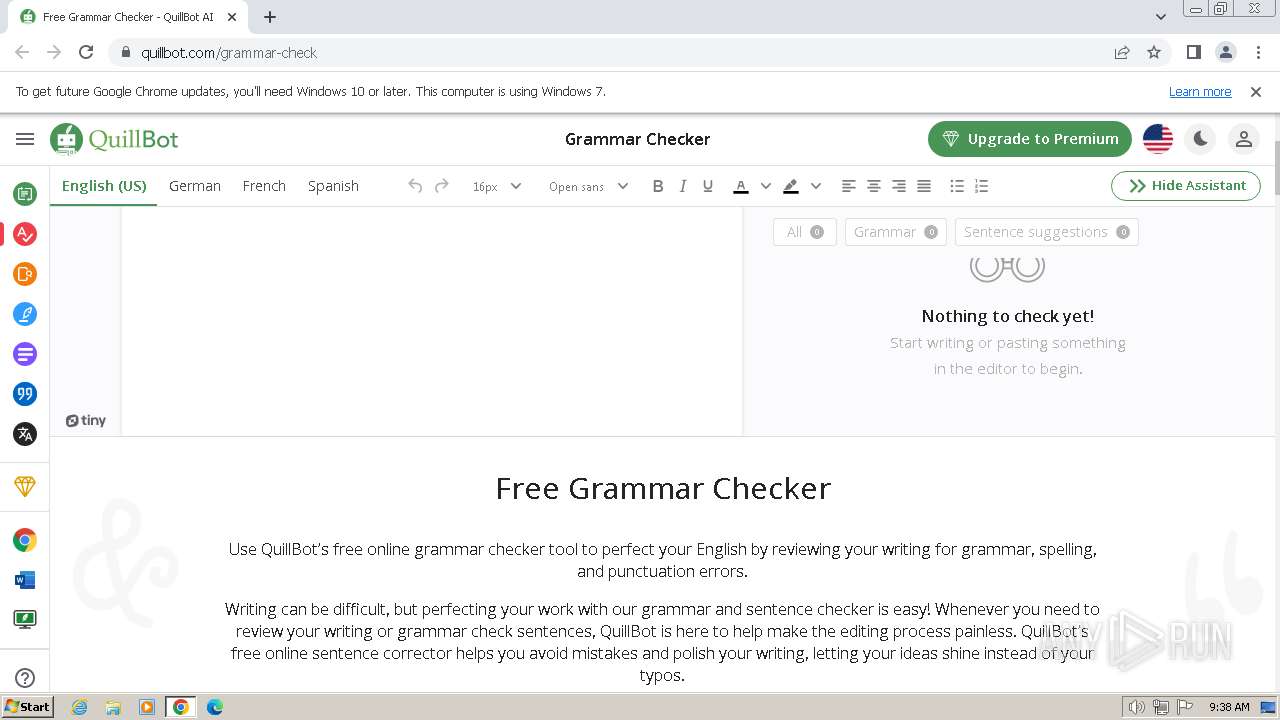Click Upgrade to Premium button
Image resolution: width=1280 pixels, height=720 pixels.
point(1030,139)
